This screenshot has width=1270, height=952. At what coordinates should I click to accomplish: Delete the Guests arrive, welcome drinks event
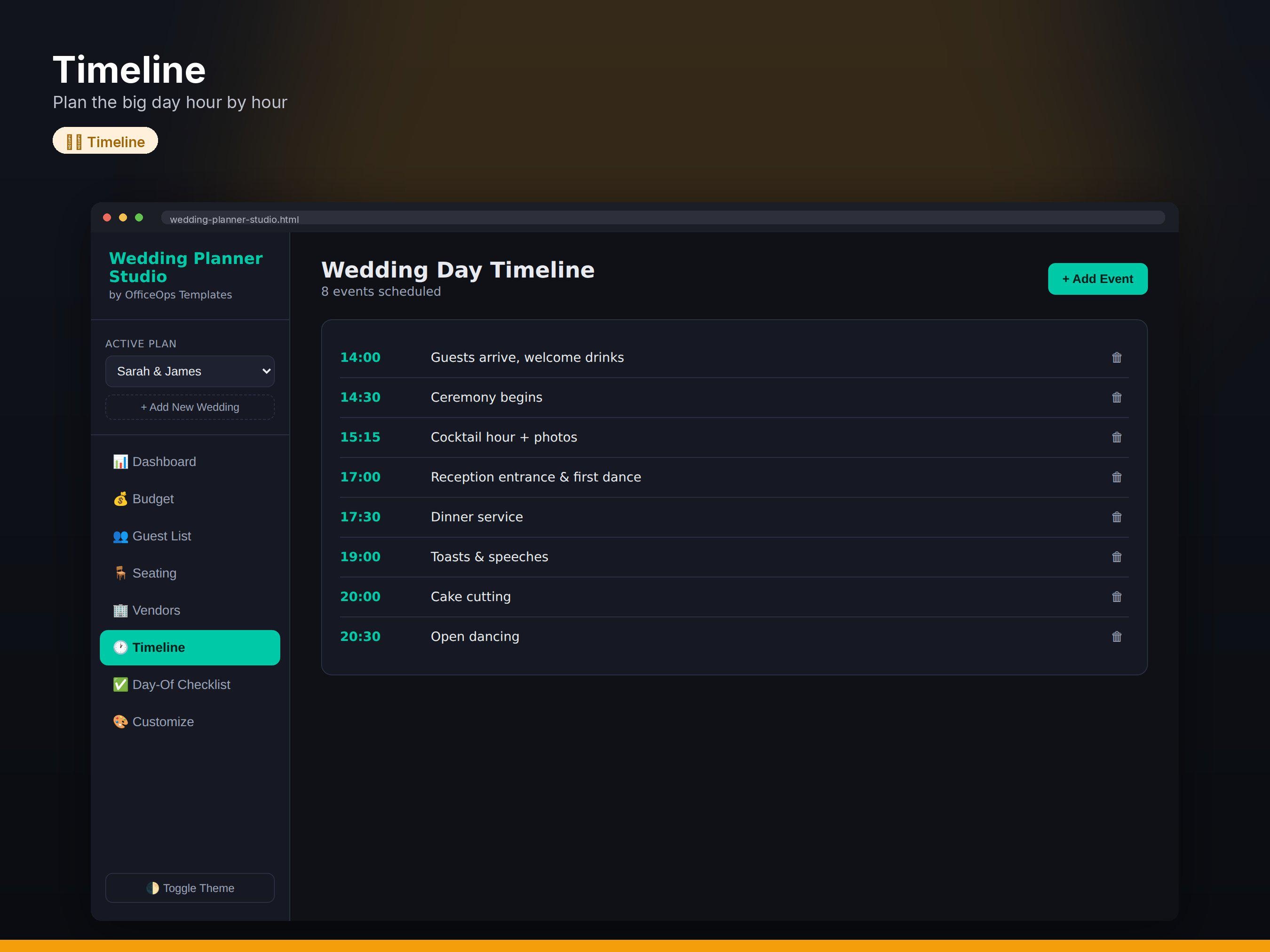(1116, 357)
